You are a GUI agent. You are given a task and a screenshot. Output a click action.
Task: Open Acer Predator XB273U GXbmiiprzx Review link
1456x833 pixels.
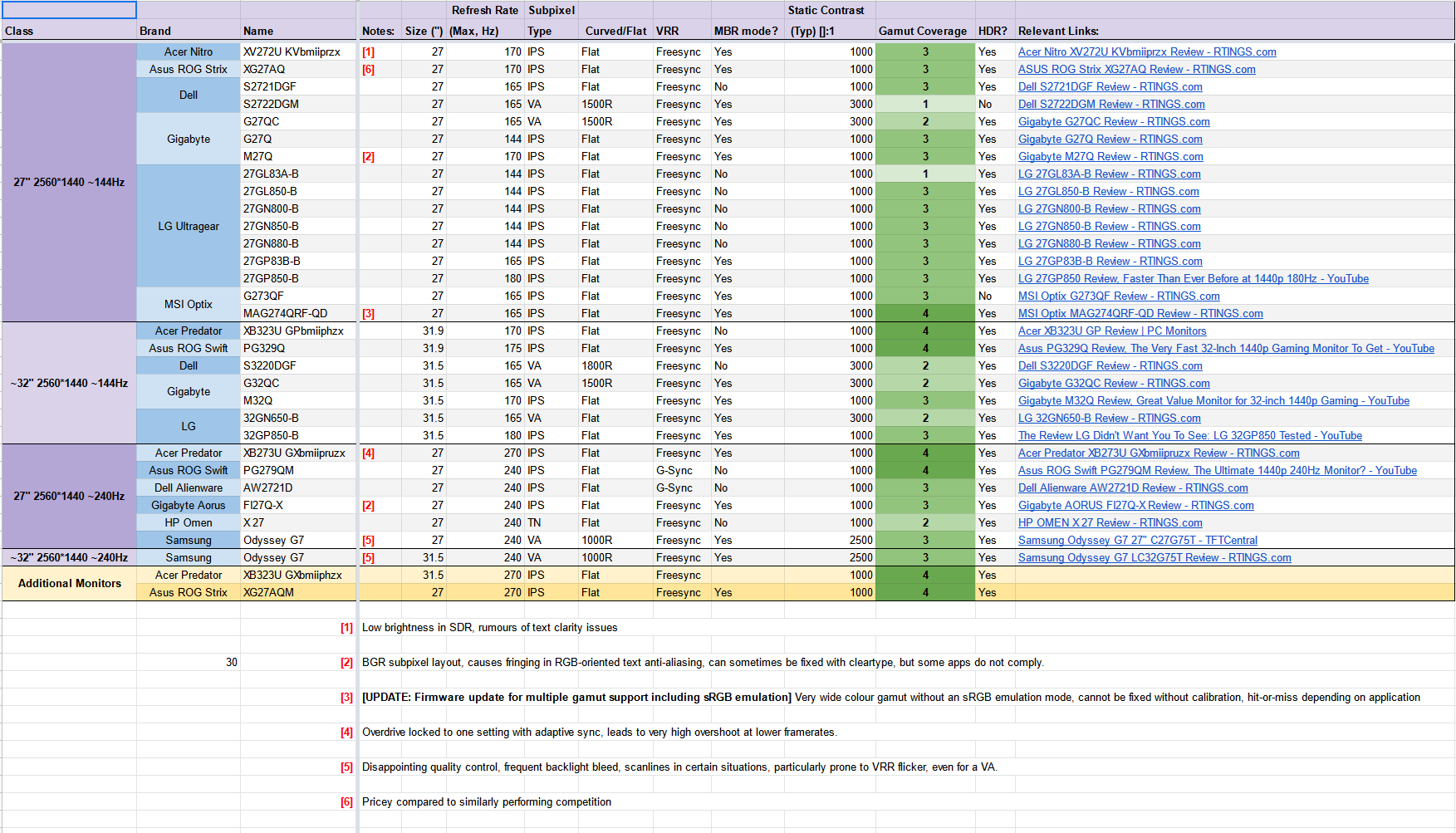tap(1159, 453)
